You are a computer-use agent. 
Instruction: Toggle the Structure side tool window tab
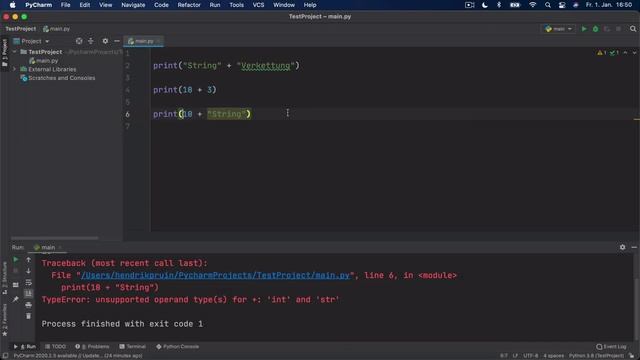[x=4, y=278]
